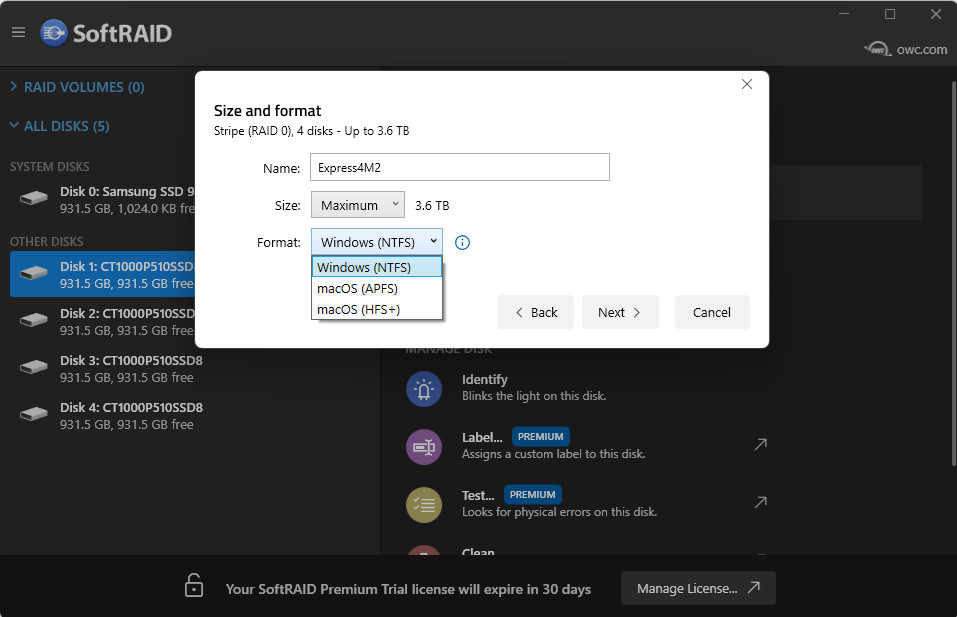The height and width of the screenshot is (617, 957).
Task: Proceed with the Next button
Action: pyautogui.click(x=620, y=312)
